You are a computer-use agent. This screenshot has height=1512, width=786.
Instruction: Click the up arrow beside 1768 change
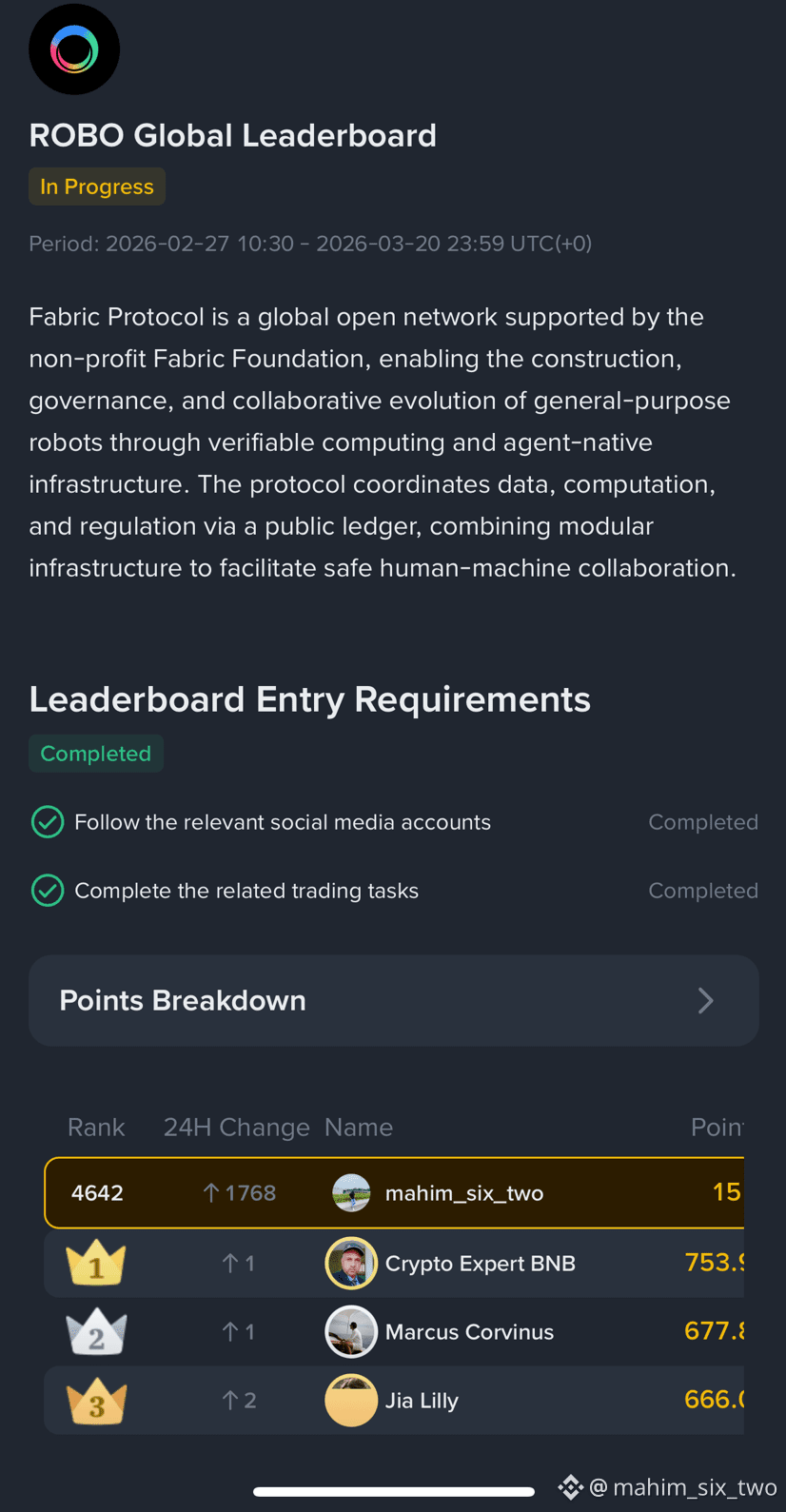pos(211,1192)
